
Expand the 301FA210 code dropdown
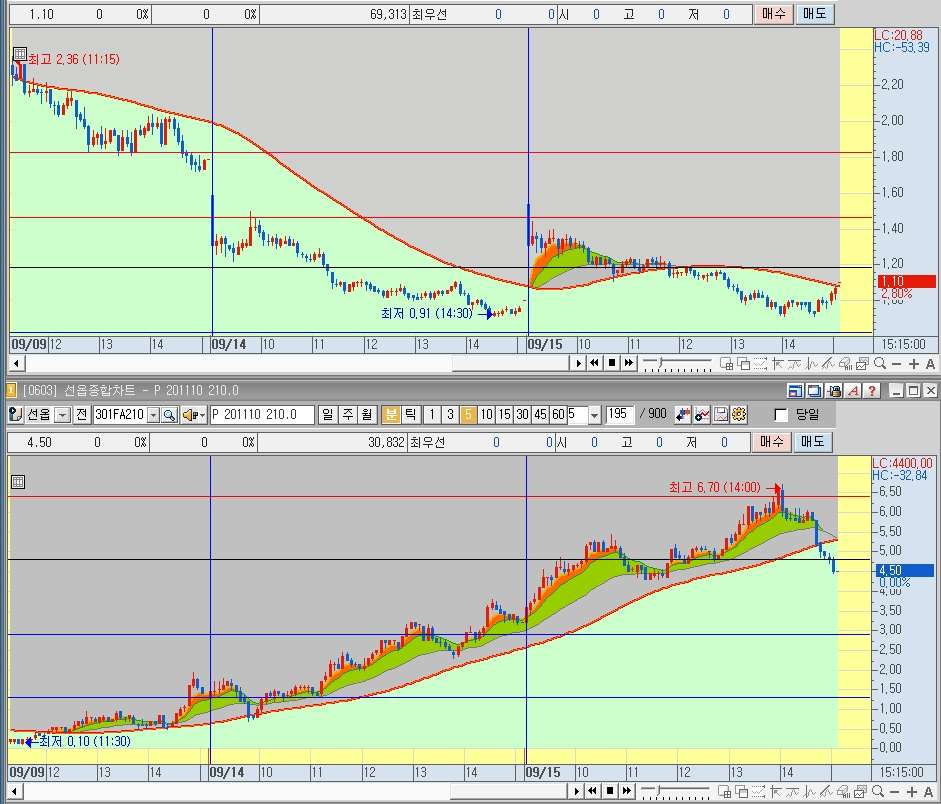(153, 415)
